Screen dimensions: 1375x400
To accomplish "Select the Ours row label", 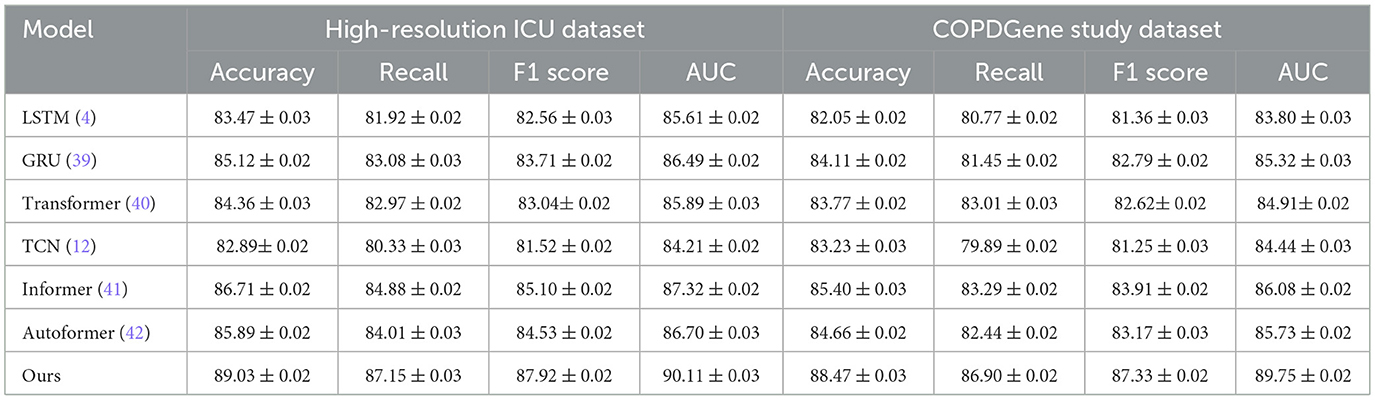I will coord(42,377).
